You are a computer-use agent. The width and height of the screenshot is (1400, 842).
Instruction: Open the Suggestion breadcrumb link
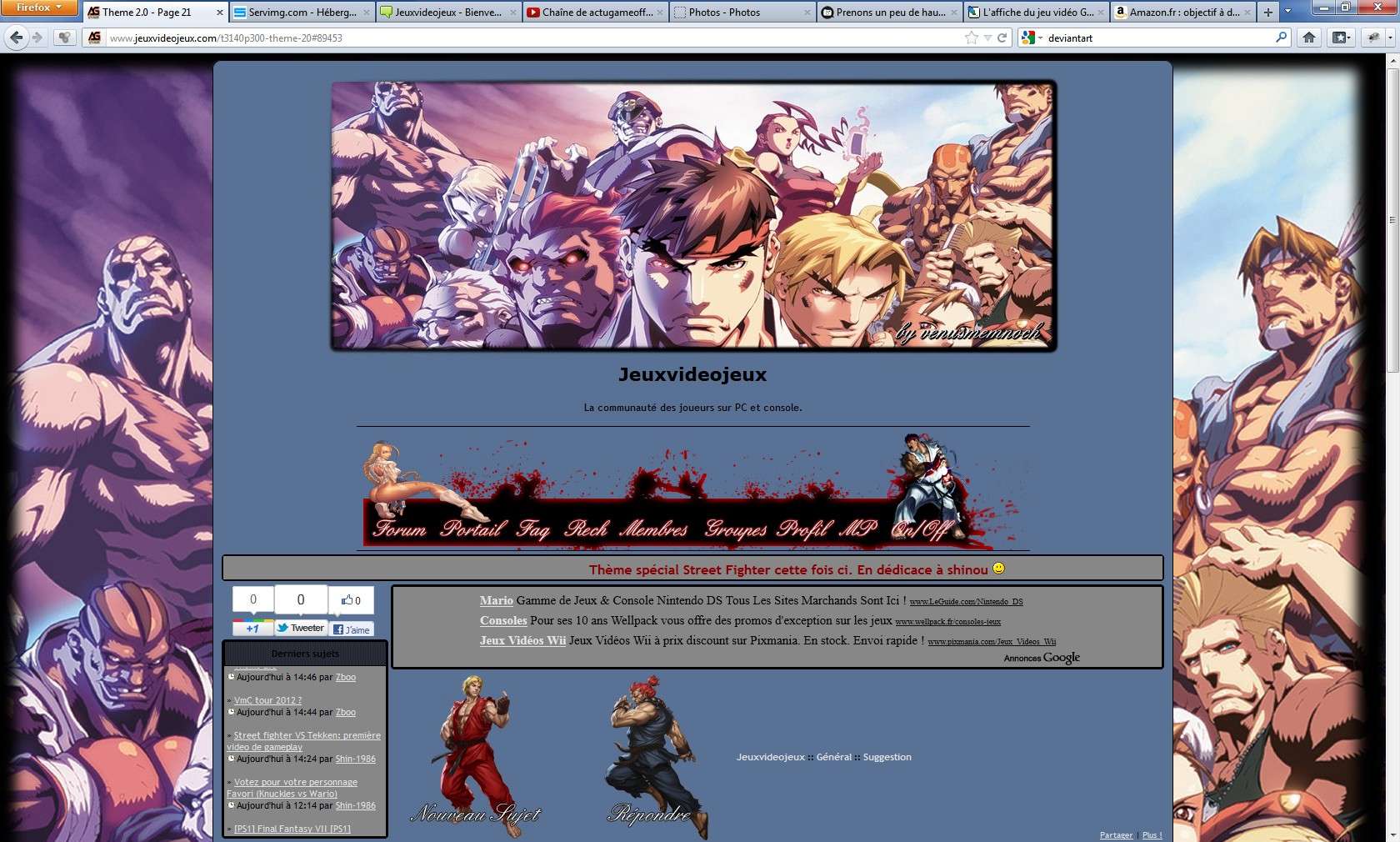(x=887, y=757)
